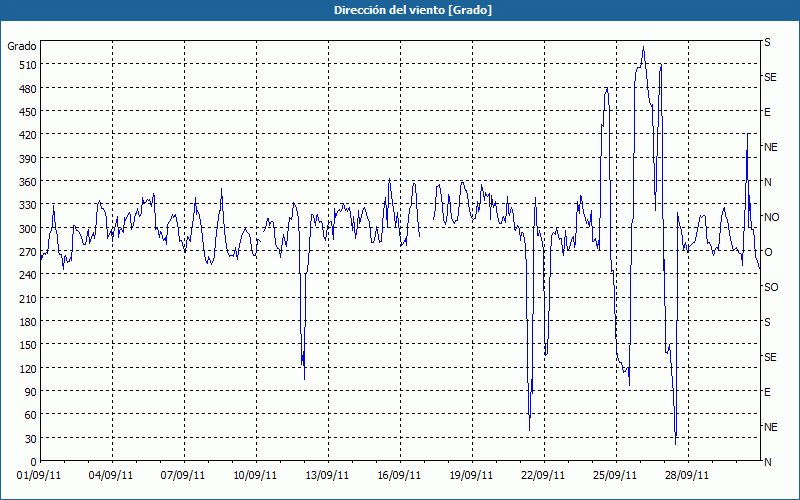Select the 16/09/11 date label
Screen dimensions: 800x500
pyautogui.click(x=399, y=475)
